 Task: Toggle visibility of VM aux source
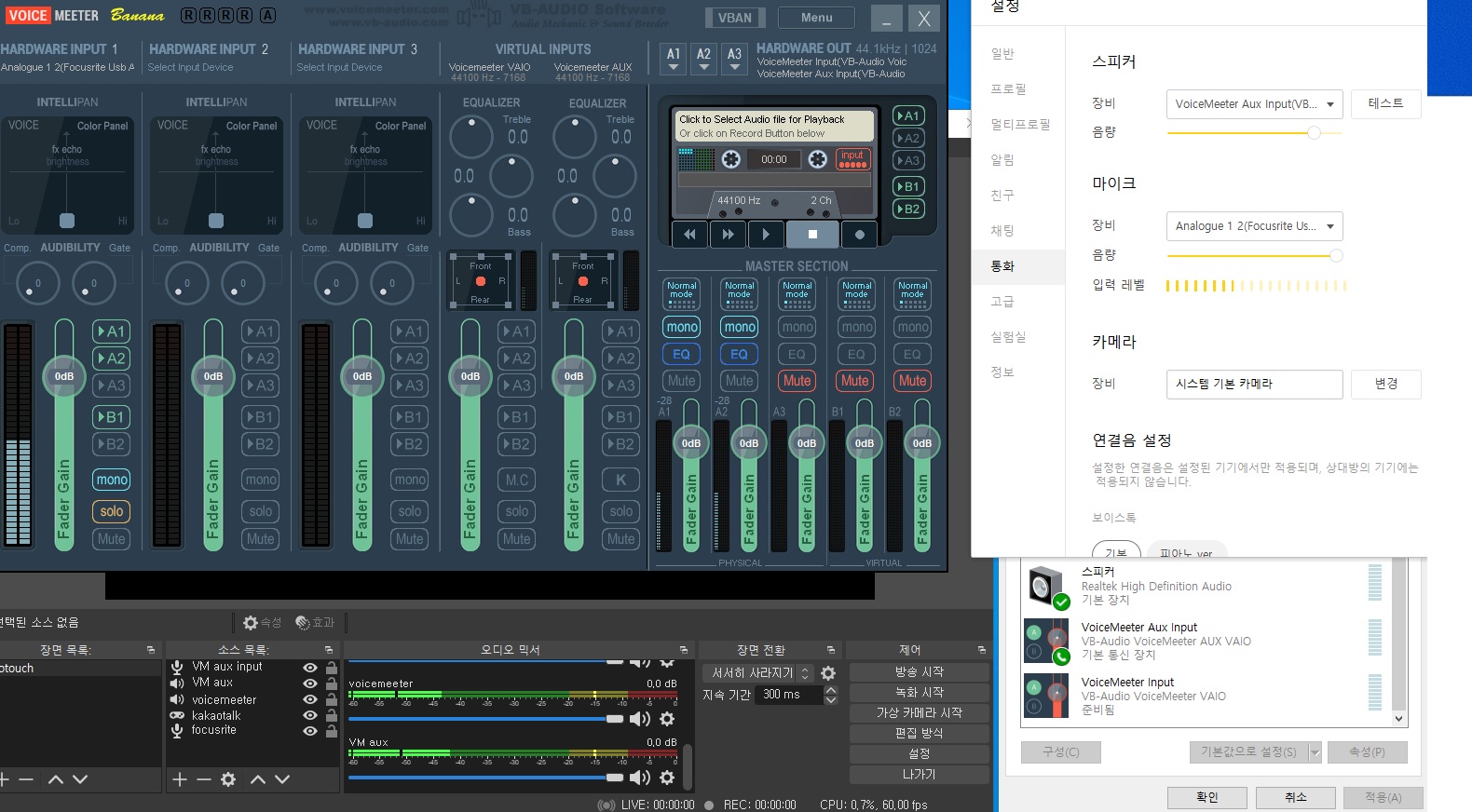(x=310, y=683)
